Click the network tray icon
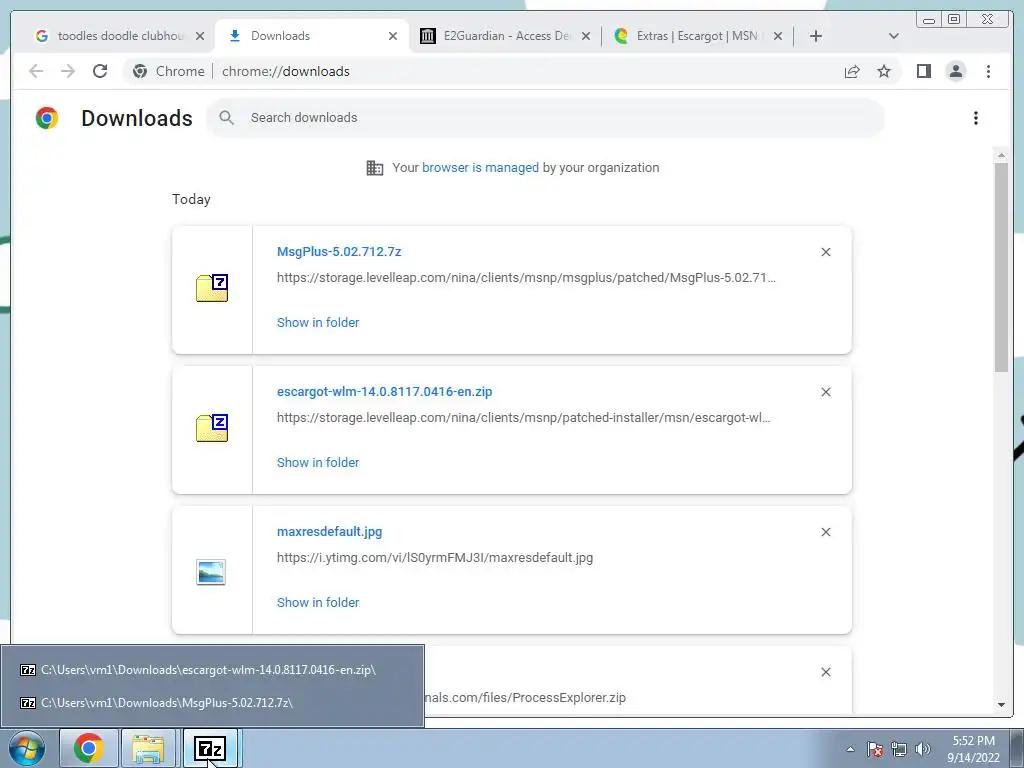The image size is (1024, 768). pyautogui.click(x=899, y=749)
